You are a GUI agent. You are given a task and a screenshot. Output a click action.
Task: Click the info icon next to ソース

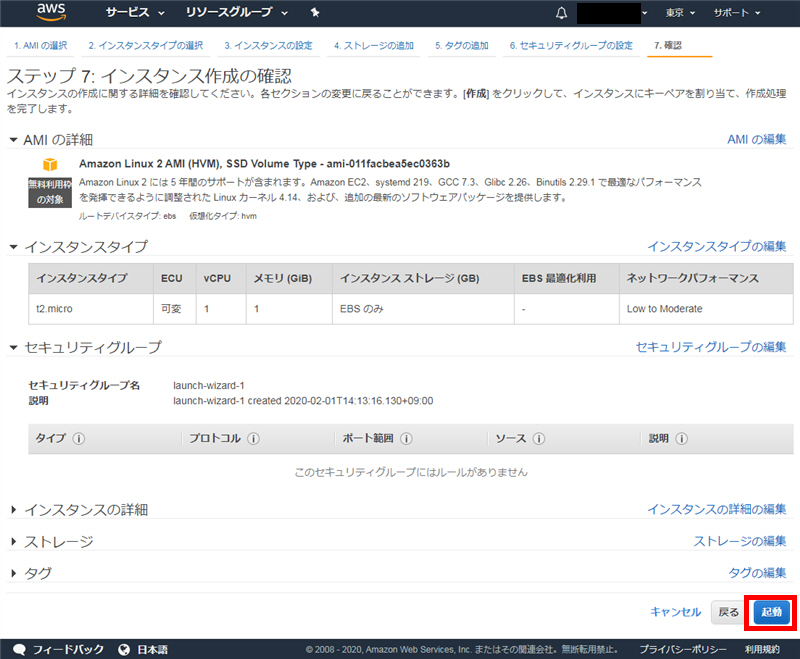(539, 439)
